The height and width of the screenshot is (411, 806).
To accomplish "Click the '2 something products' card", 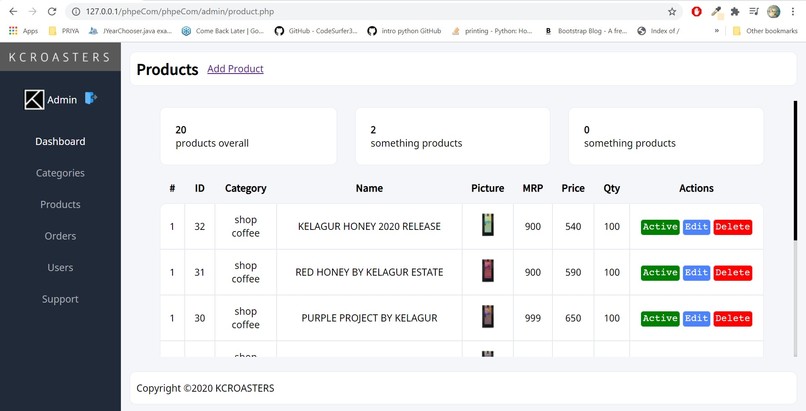I will pyautogui.click(x=452, y=136).
